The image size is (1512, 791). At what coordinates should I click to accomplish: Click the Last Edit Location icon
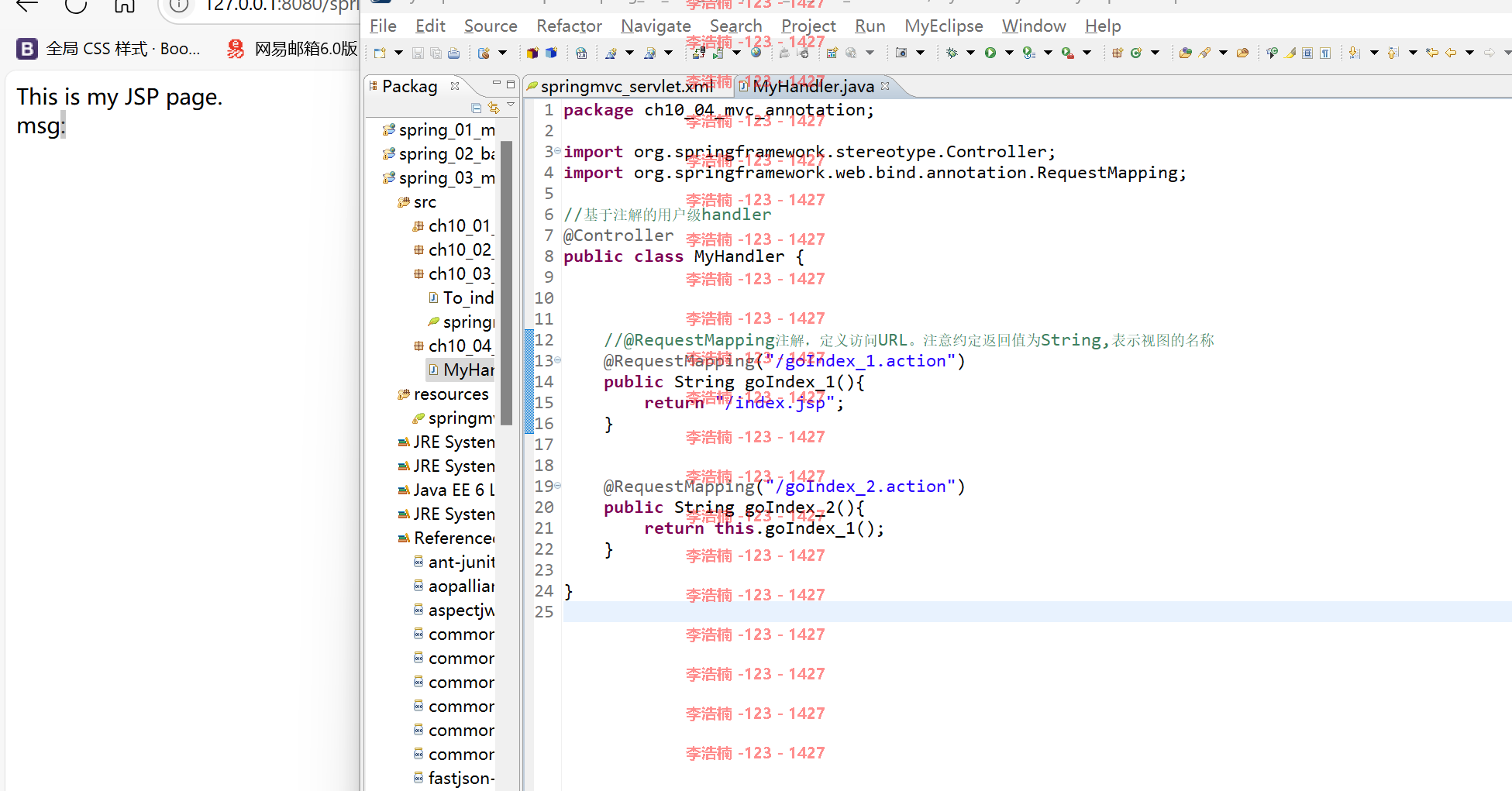click(x=1432, y=53)
